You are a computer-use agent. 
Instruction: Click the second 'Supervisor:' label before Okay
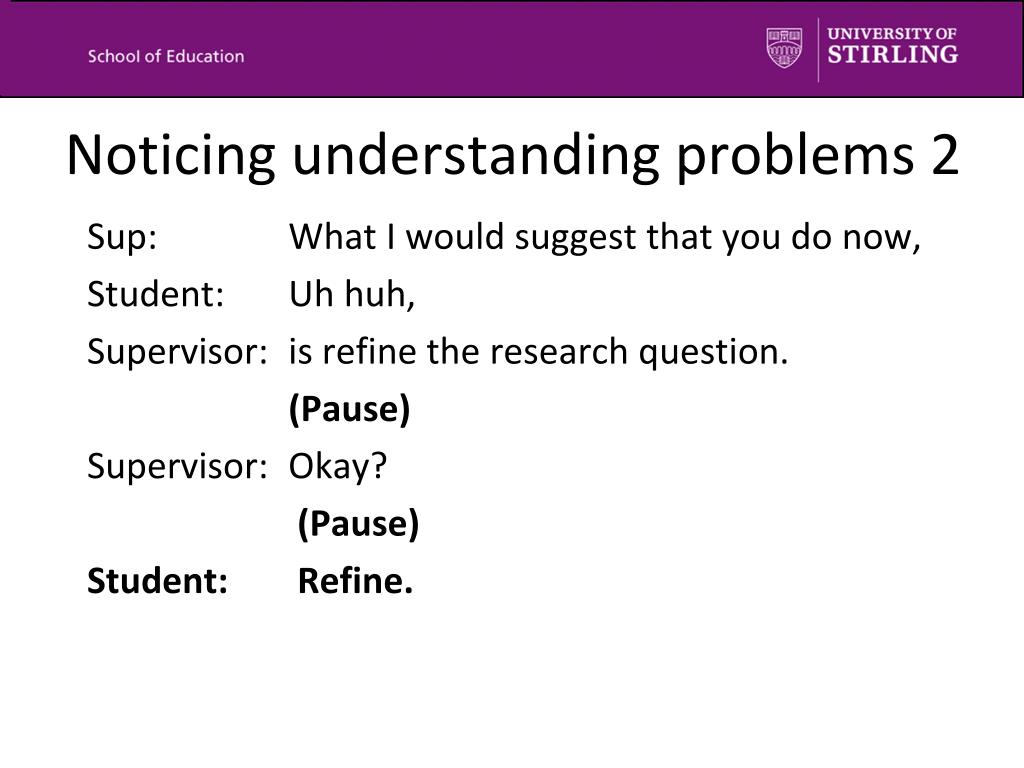[x=177, y=466]
